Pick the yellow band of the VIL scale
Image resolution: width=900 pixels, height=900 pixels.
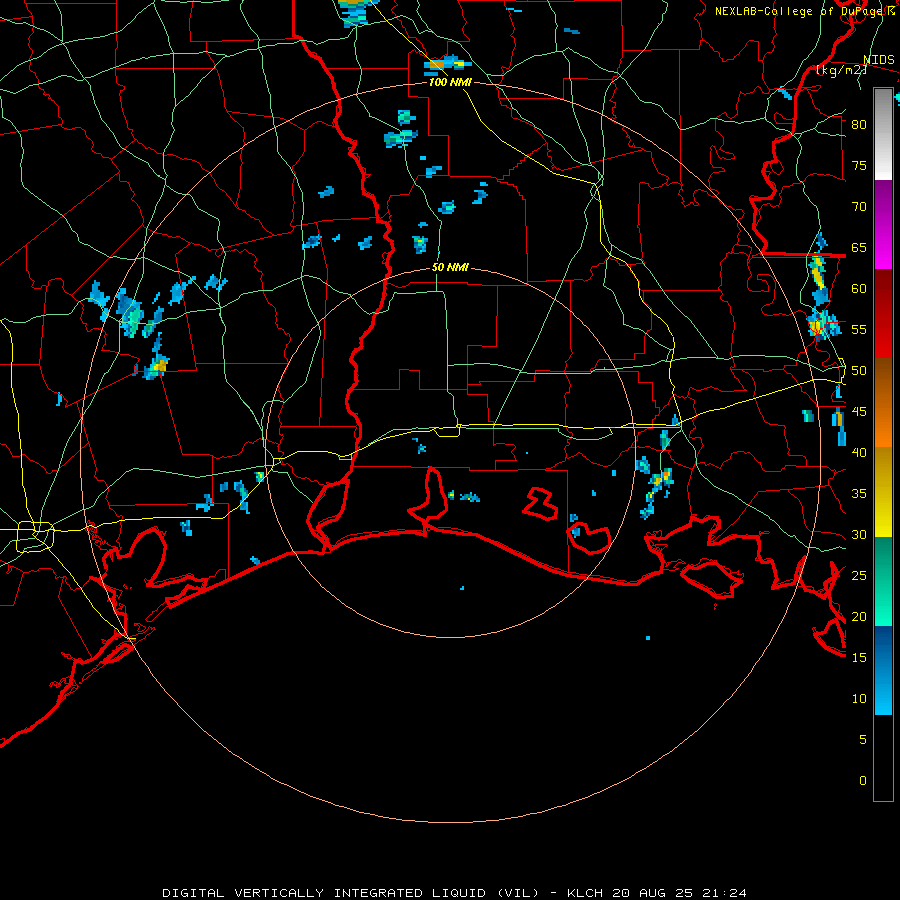[x=883, y=492]
